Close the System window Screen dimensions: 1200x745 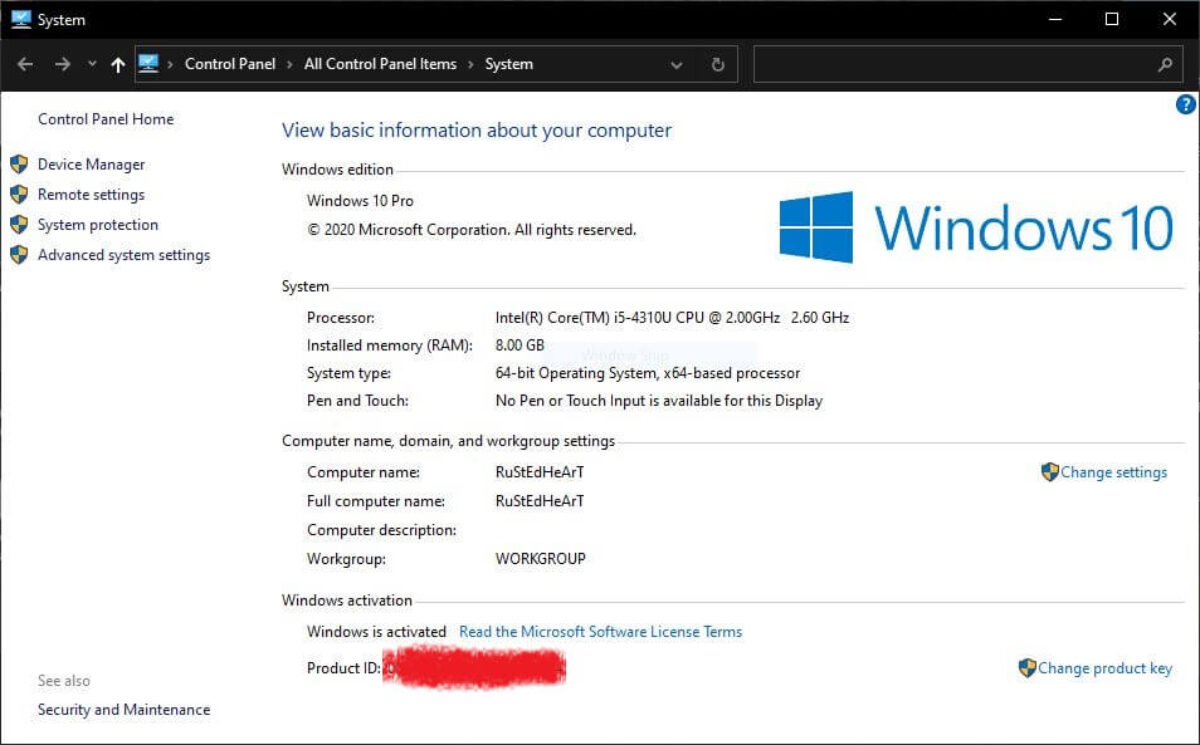click(1170, 19)
